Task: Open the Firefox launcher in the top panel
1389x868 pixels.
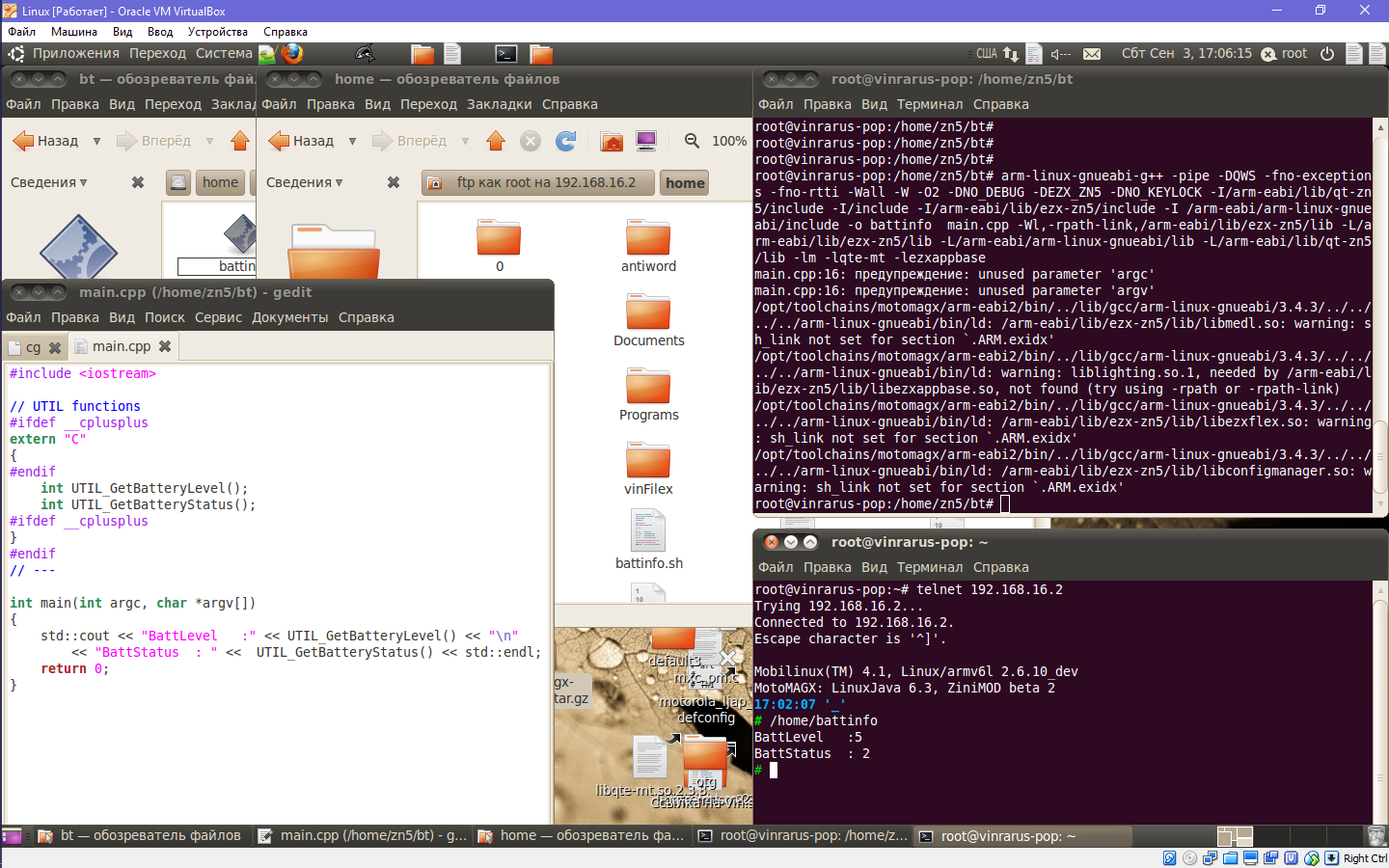Action: (291, 54)
